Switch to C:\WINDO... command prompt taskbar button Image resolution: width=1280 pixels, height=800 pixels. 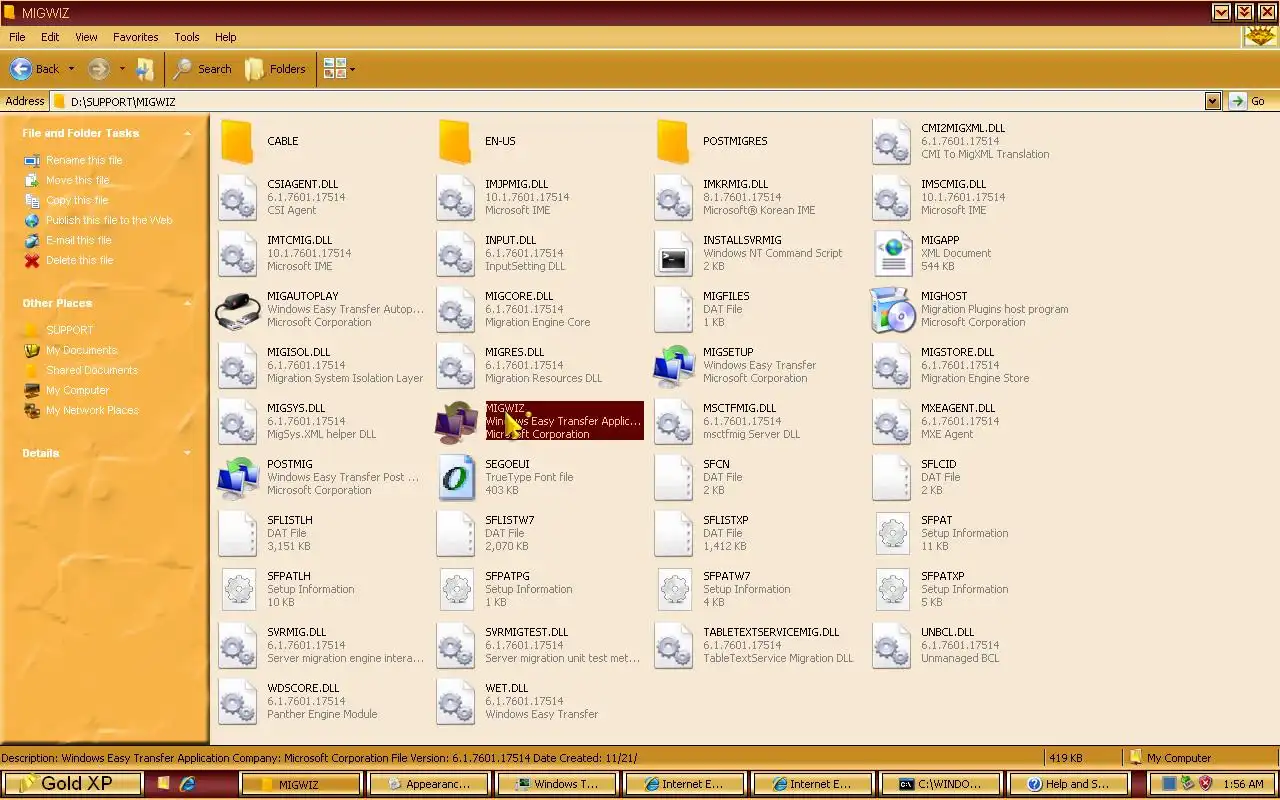941,784
